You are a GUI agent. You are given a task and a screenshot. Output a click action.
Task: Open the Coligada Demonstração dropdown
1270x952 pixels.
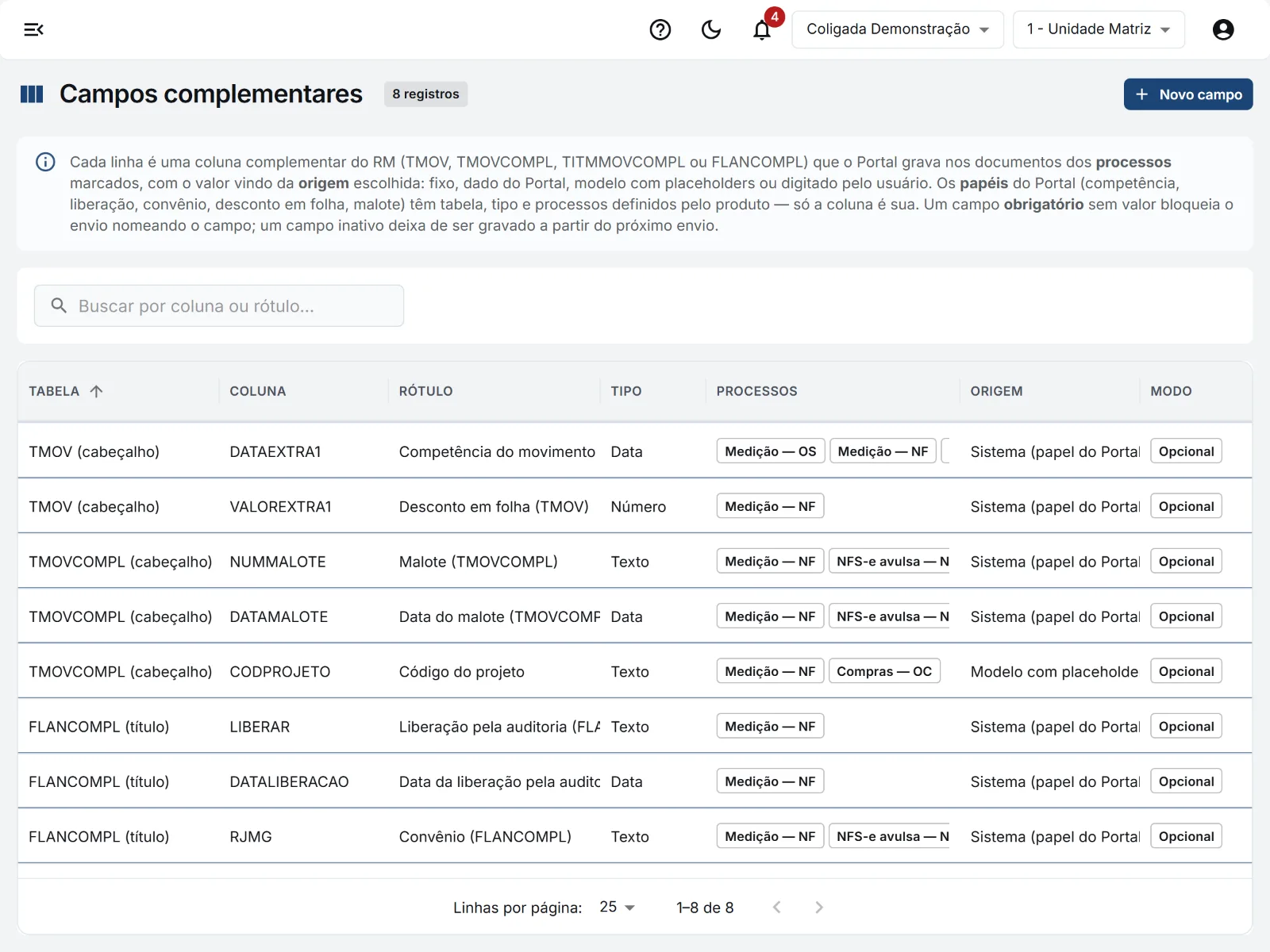[x=898, y=29]
